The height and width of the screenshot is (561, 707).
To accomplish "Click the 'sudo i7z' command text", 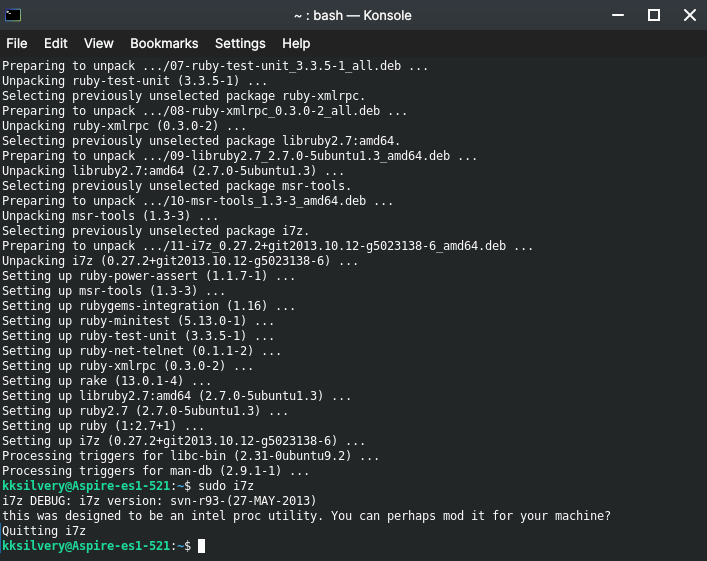I will 226,486.
